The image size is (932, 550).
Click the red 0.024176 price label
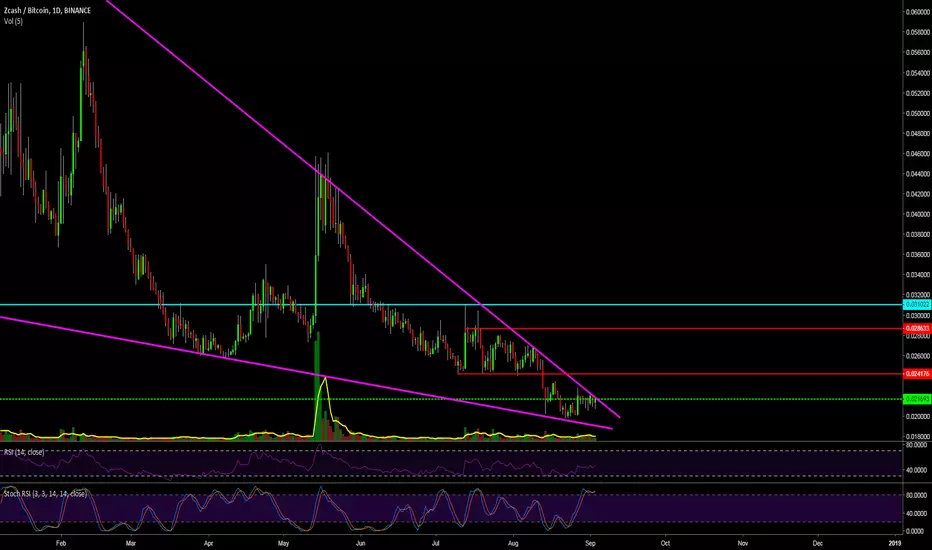tap(917, 374)
